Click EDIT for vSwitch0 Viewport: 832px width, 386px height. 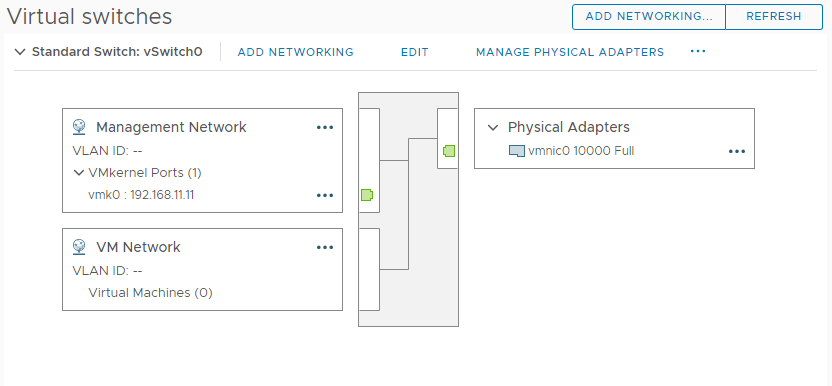tap(414, 52)
